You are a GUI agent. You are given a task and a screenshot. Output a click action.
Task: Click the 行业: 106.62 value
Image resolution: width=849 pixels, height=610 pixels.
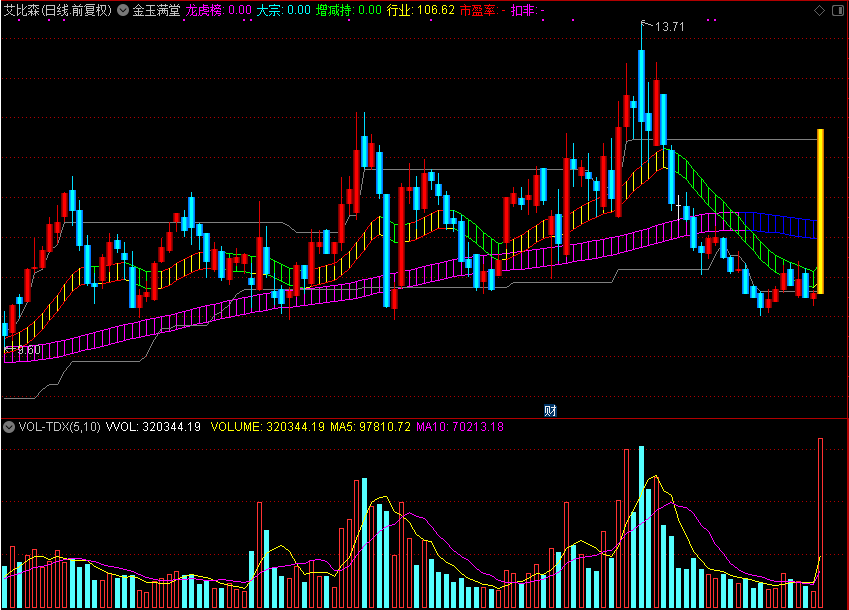[x=421, y=10]
